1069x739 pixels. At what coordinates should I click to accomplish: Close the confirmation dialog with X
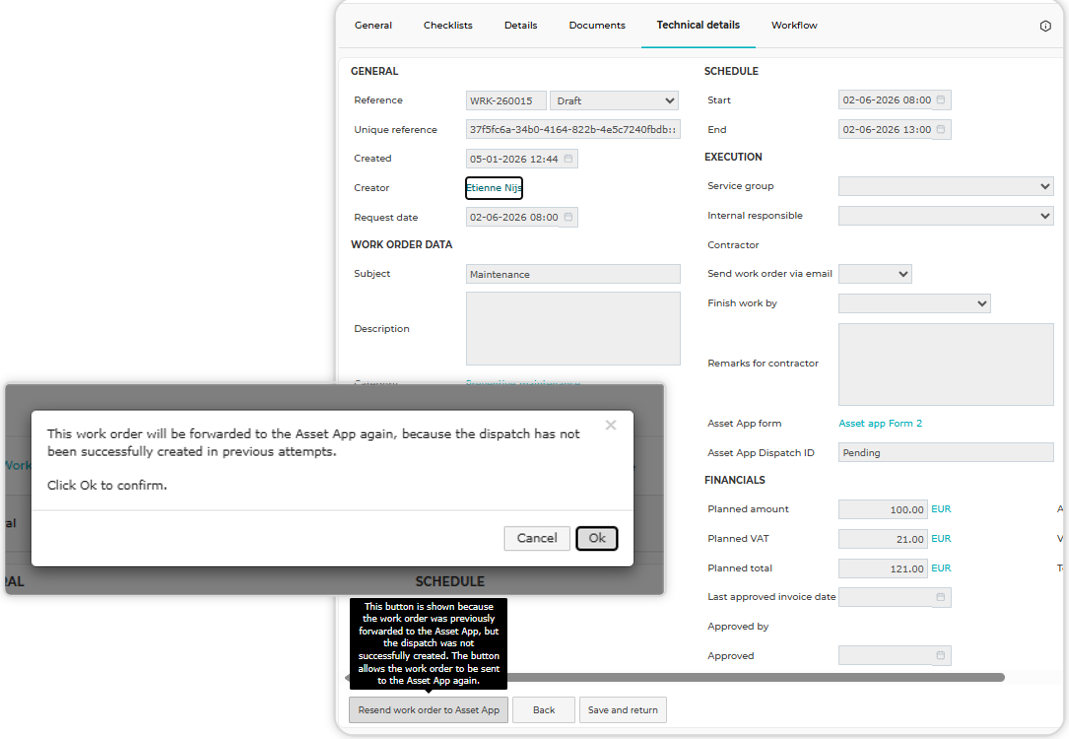(x=611, y=425)
